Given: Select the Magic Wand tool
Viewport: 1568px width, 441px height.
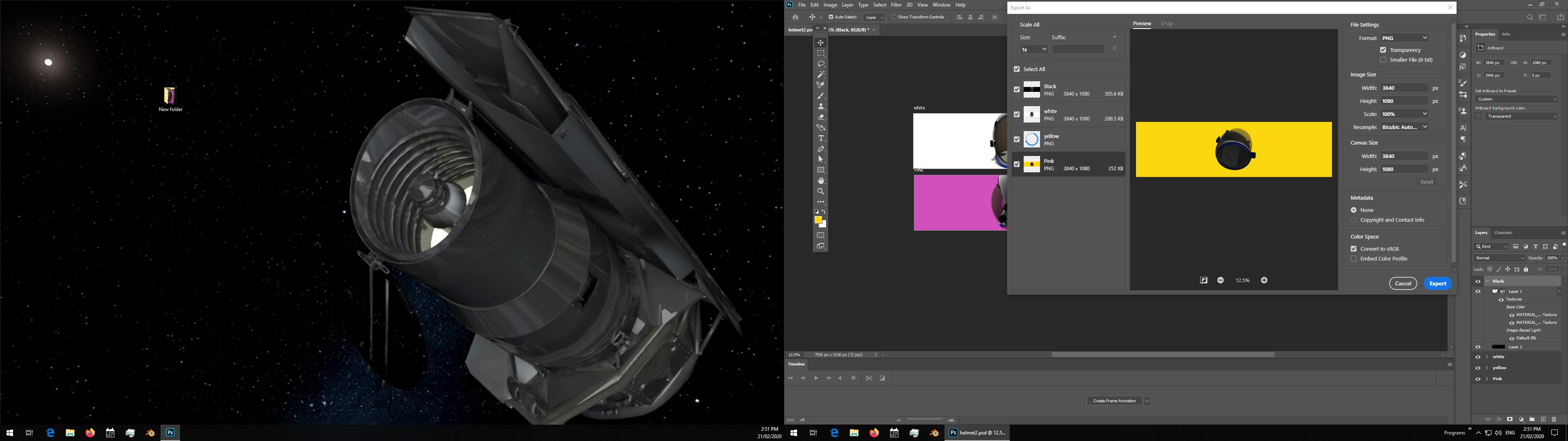Looking at the screenshot, I should 820,74.
